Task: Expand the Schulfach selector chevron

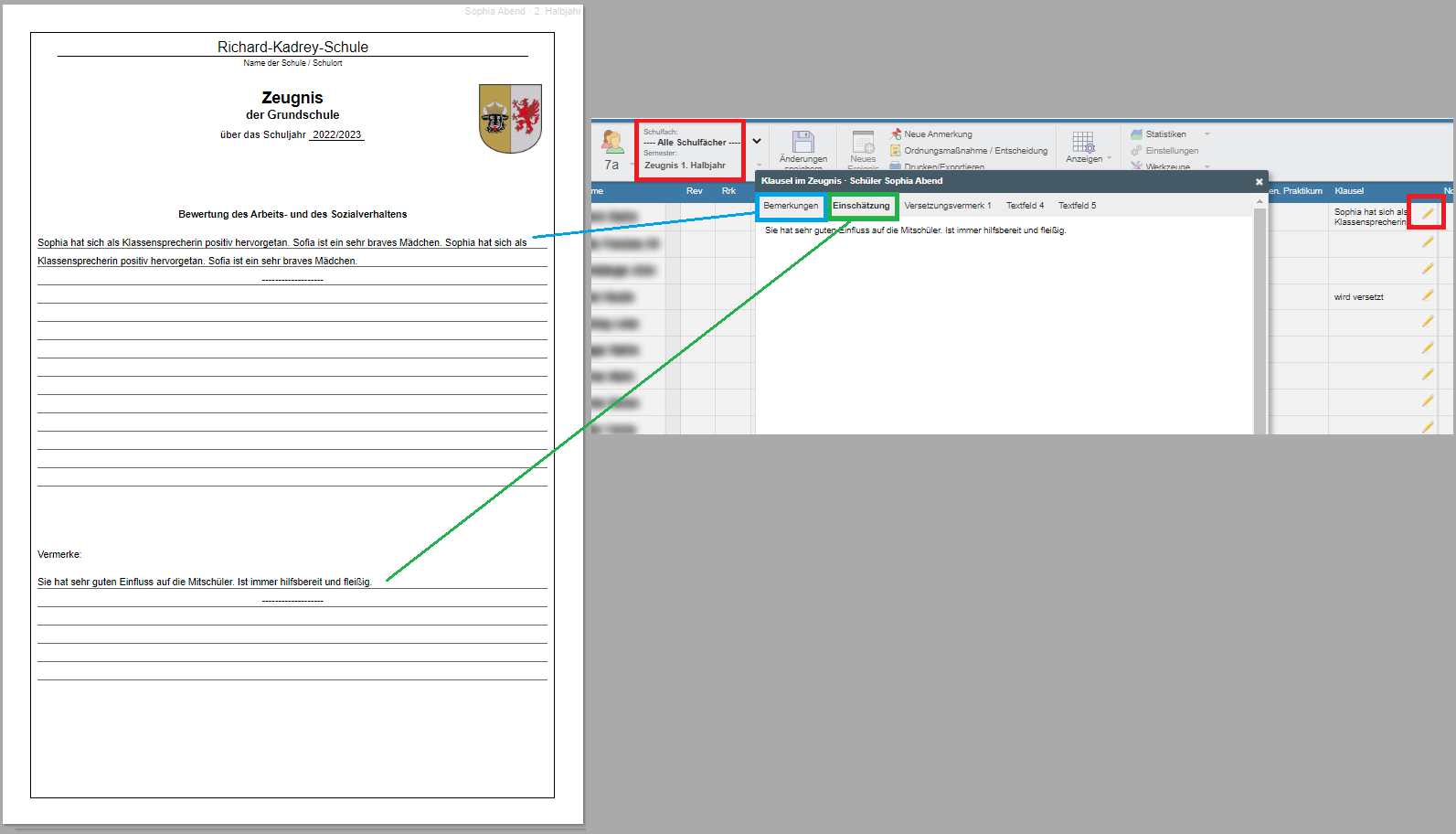Action: click(x=757, y=142)
